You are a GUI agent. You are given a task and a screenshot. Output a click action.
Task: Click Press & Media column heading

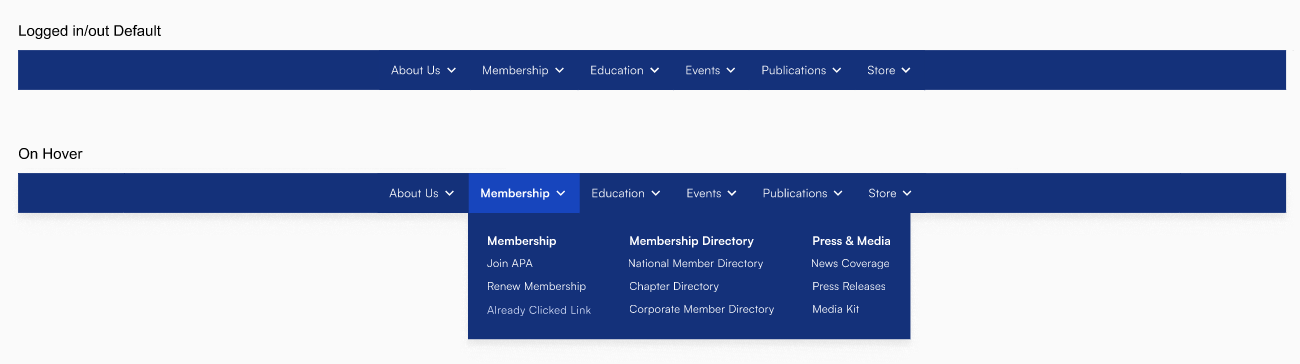point(851,241)
